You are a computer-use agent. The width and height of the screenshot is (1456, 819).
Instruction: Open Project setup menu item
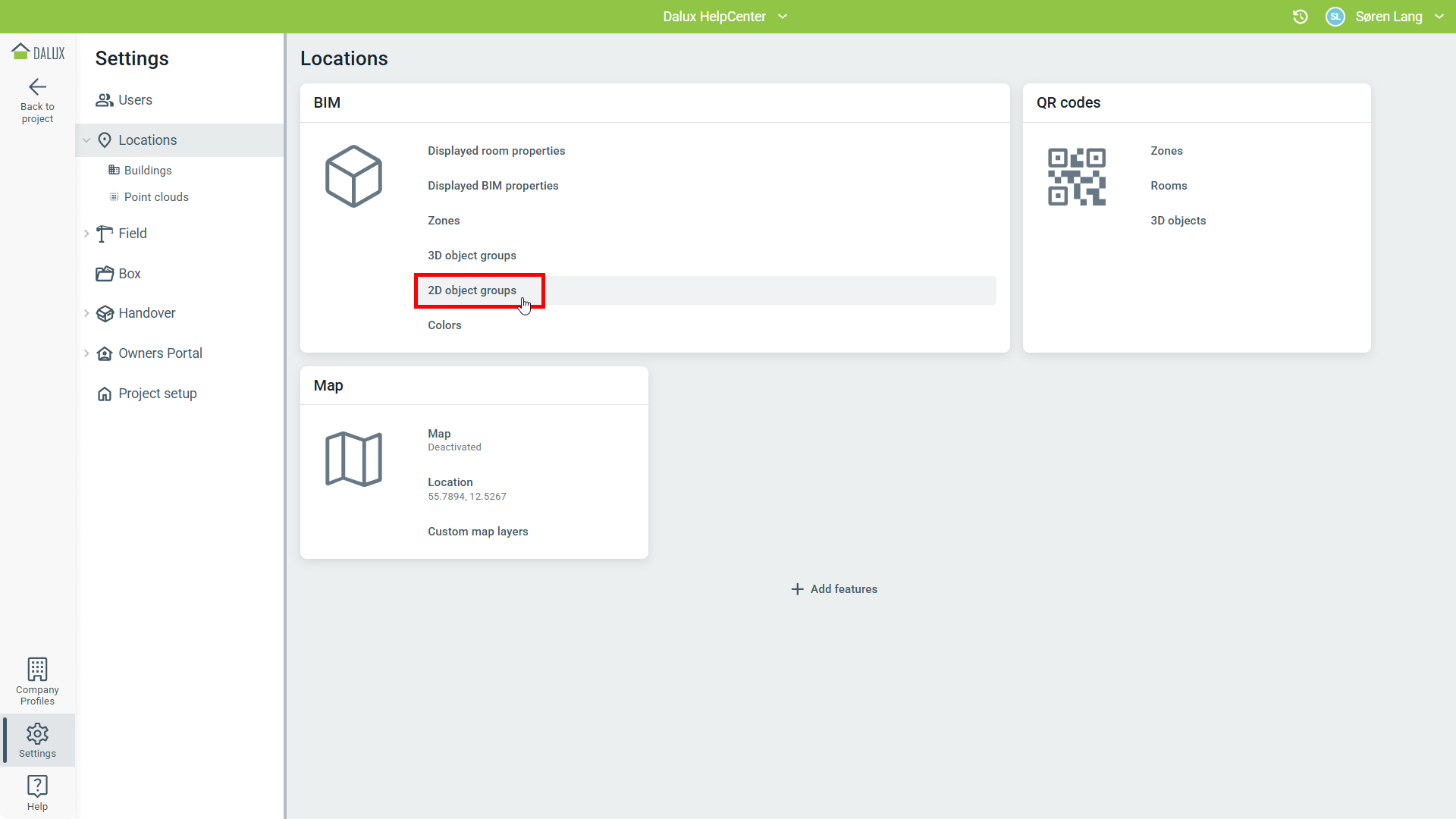(x=157, y=394)
